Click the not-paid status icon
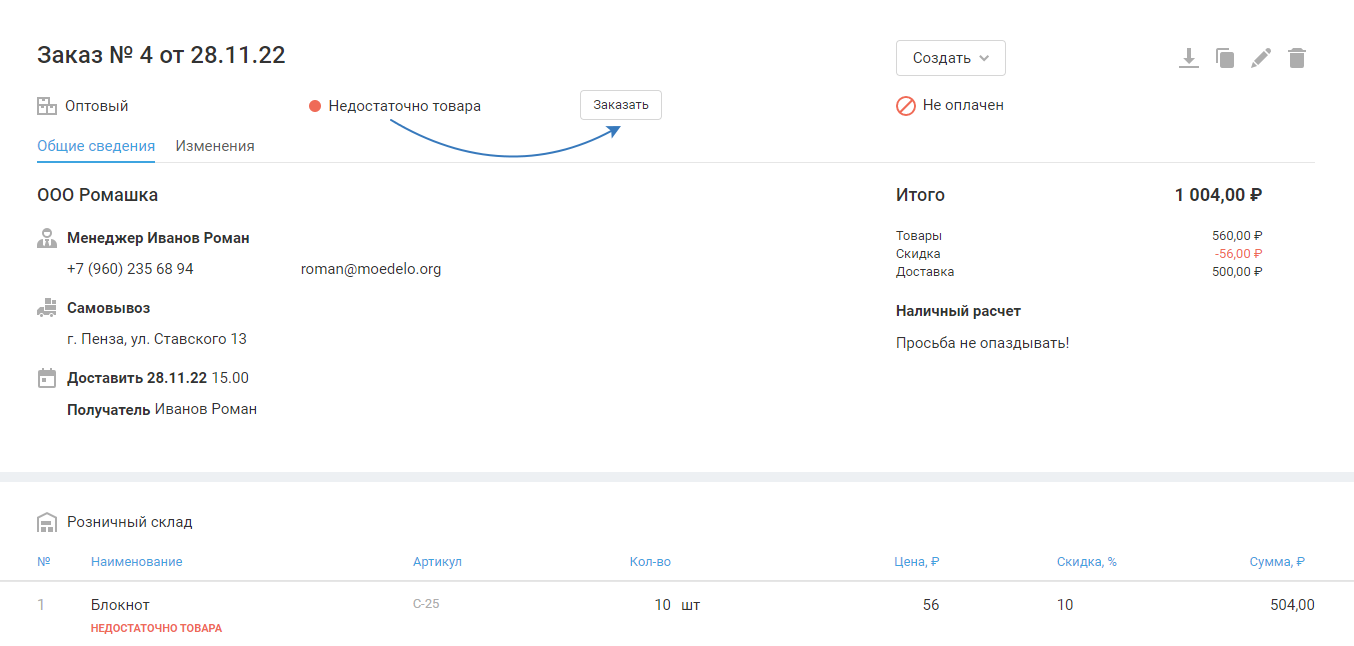 (906, 105)
